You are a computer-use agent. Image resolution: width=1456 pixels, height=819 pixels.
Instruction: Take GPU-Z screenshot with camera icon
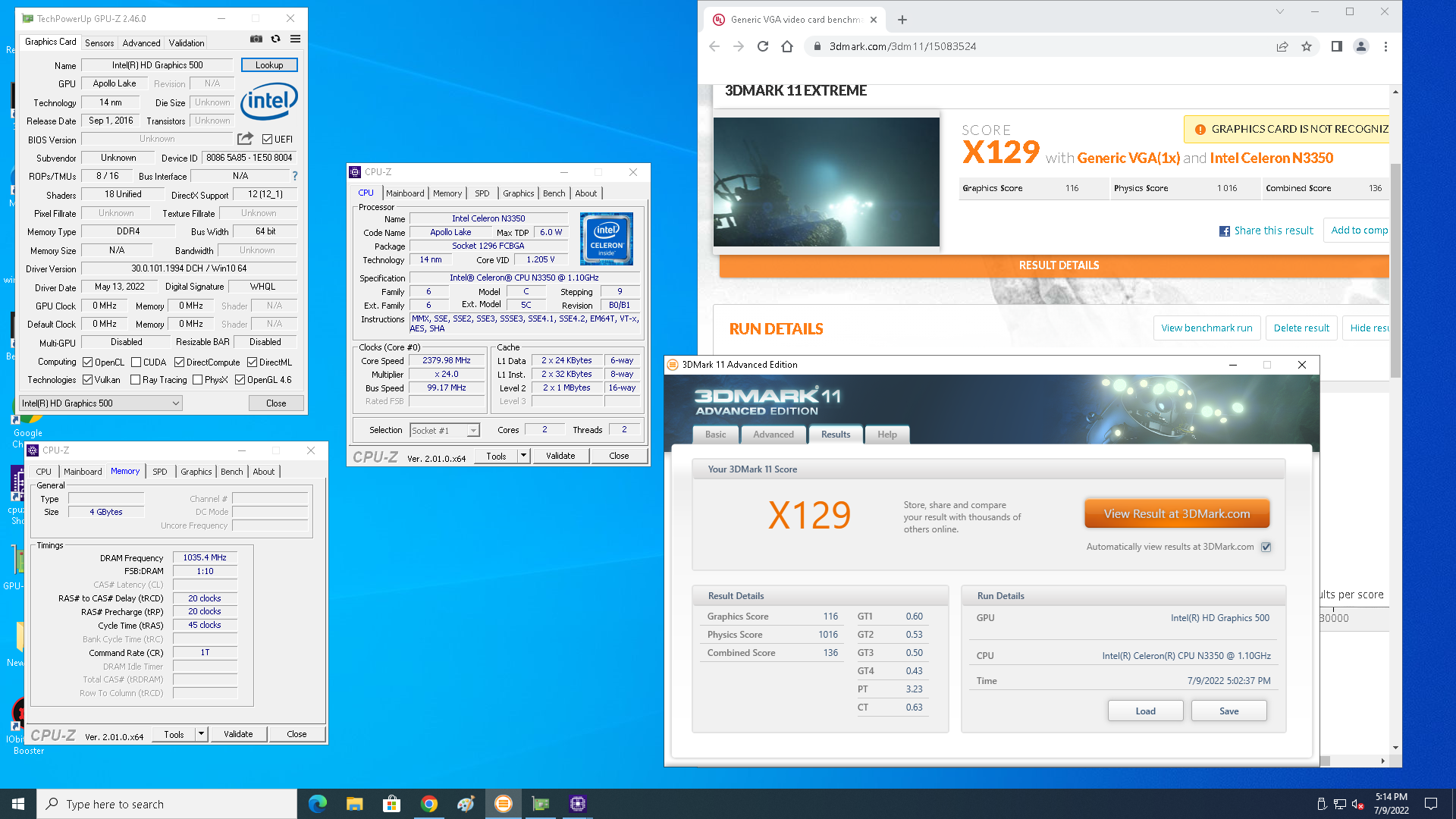pos(256,39)
